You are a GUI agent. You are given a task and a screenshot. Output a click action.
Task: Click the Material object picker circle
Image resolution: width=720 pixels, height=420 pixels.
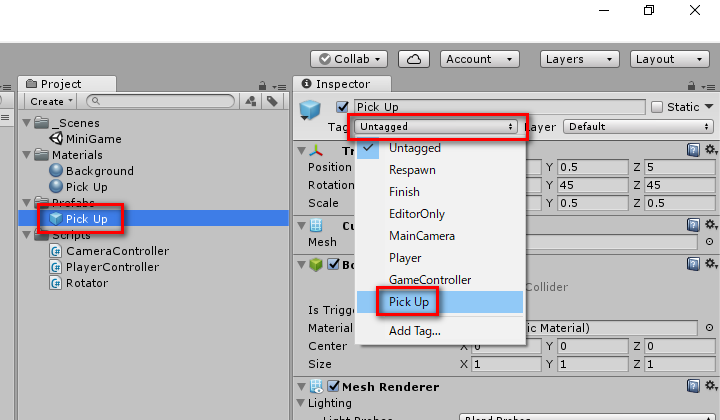pos(709,328)
